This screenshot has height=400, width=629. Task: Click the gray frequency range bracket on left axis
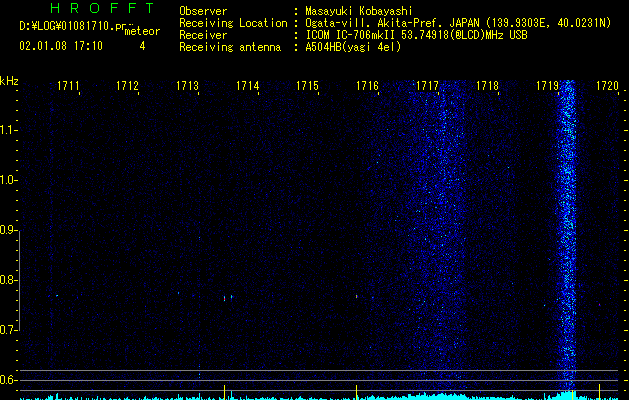pyautogui.click(x=19, y=281)
